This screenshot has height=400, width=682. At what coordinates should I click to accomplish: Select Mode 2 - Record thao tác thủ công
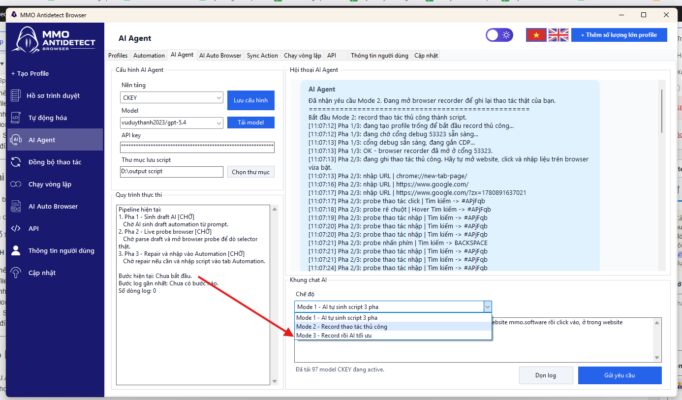tap(393, 327)
